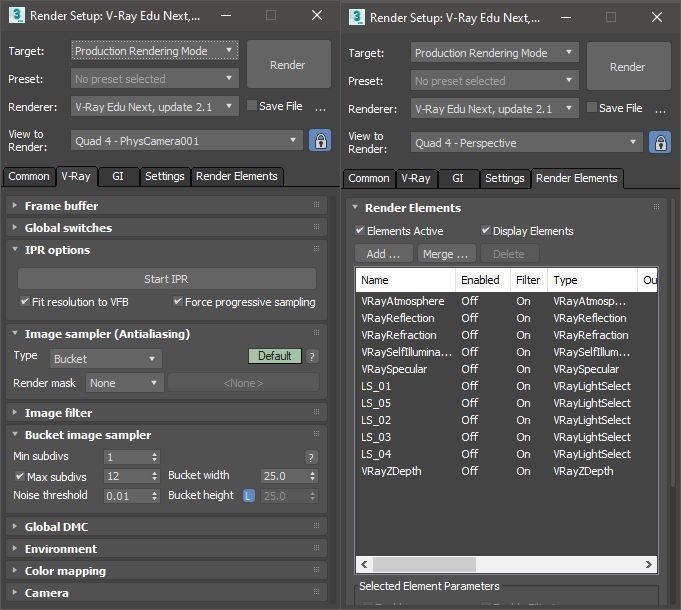Expand the Global switches rollout
Image resolution: width=681 pixels, height=610 pixels.
pyautogui.click(x=68, y=228)
